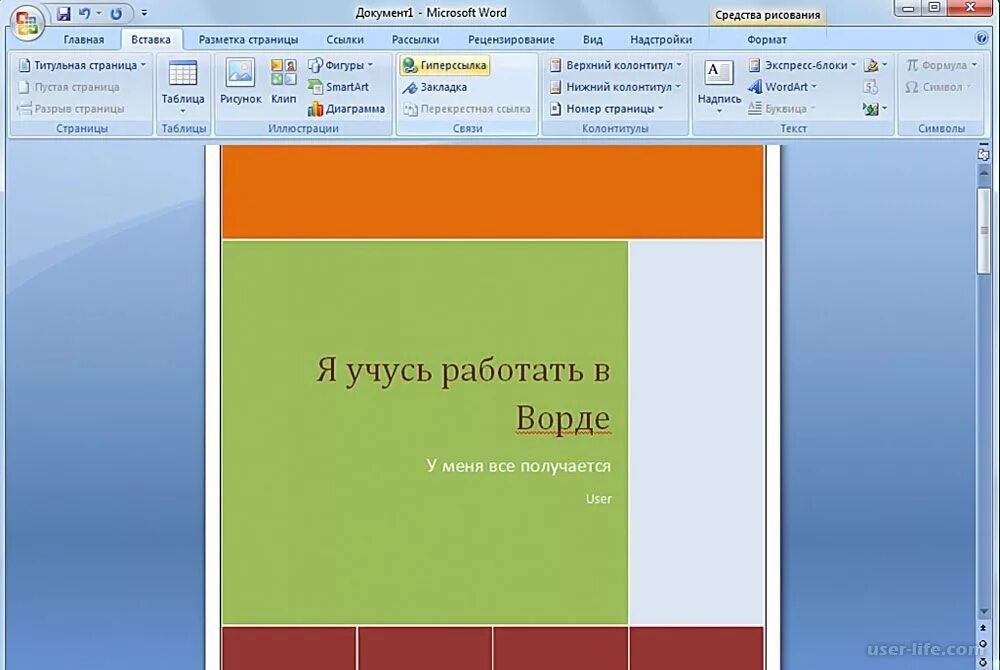The height and width of the screenshot is (670, 1000).
Task: Open the Номер страницы page number dropdown
Action: 607,108
